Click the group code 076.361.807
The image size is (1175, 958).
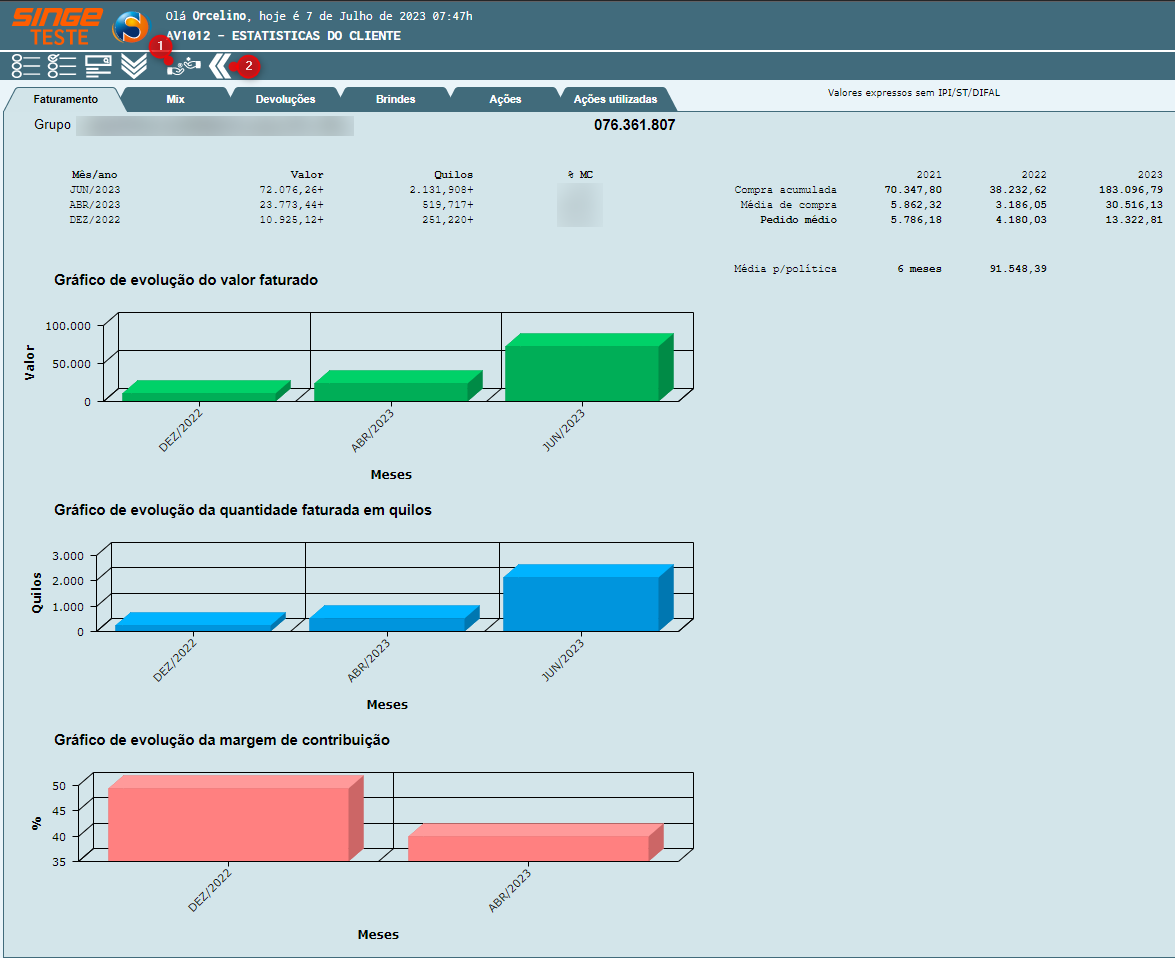click(634, 126)
